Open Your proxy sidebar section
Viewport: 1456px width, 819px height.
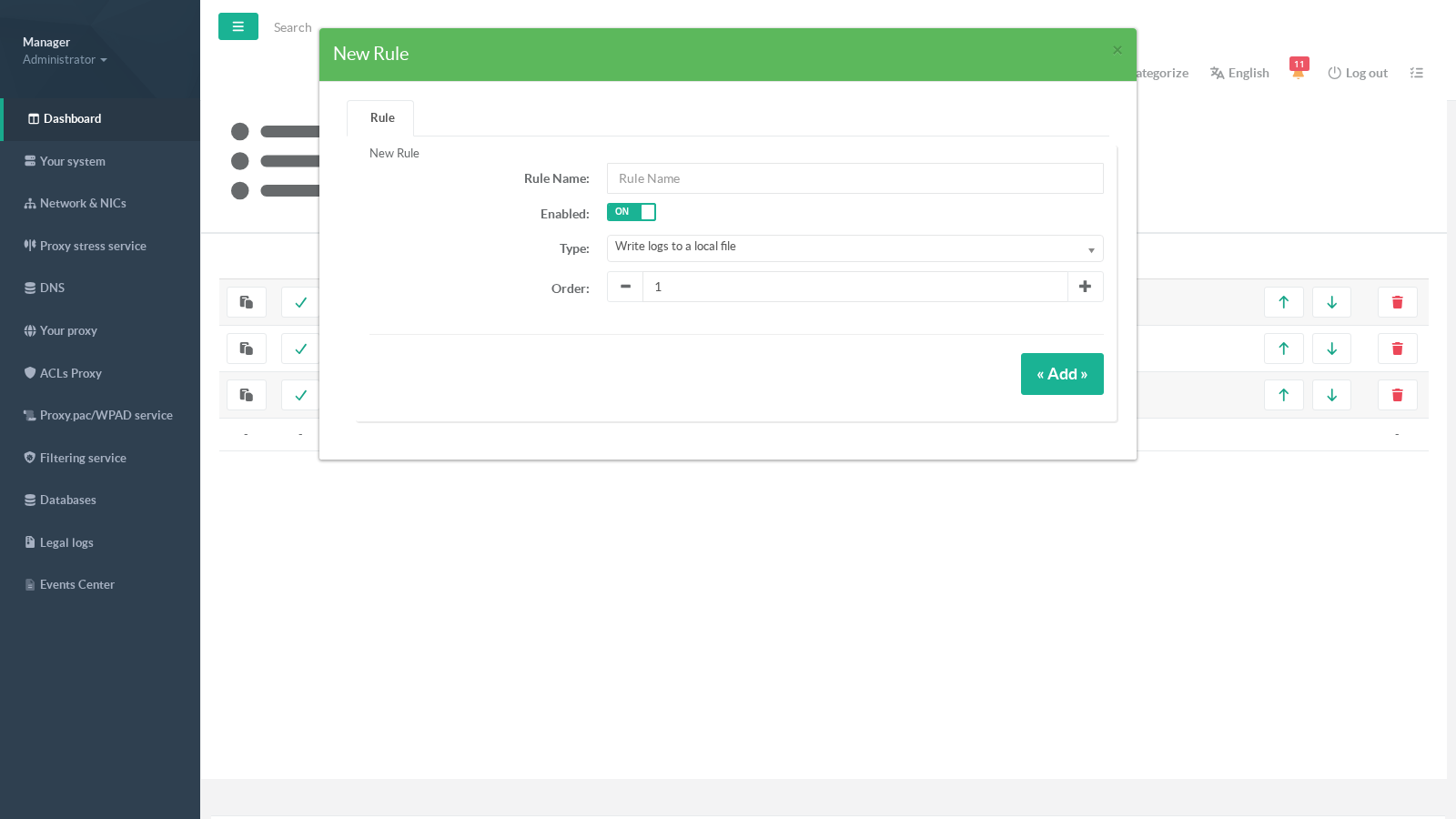point(100,330)
